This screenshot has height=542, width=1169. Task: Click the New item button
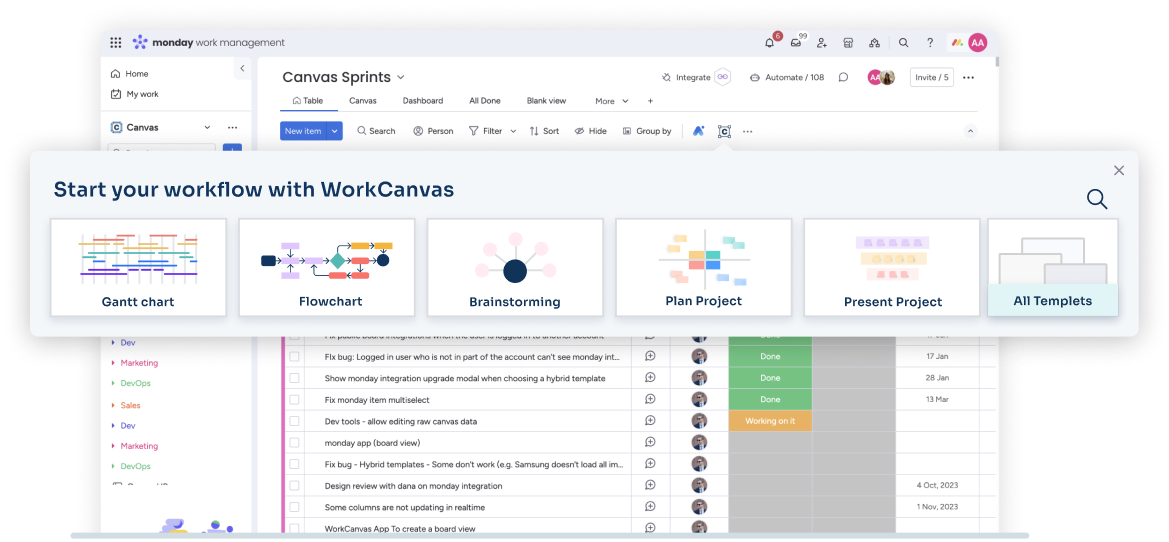pyautogui.click(x=303, y=131)
